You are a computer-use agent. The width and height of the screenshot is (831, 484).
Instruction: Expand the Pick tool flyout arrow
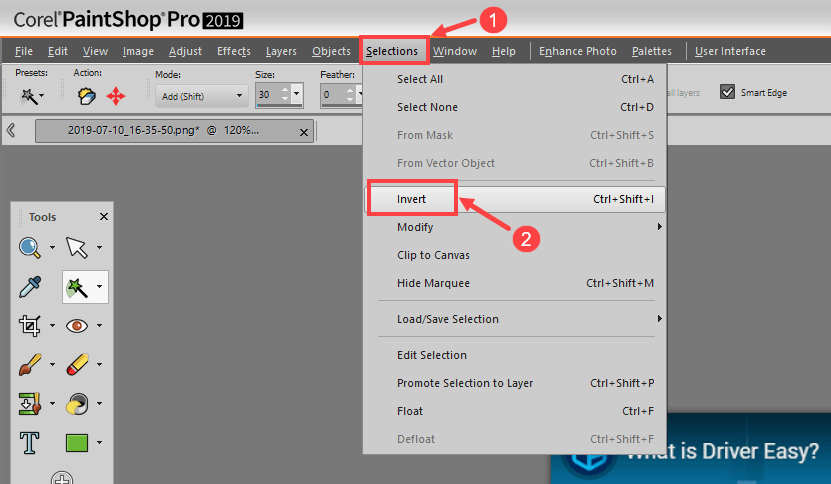click(x=99, y=248)
